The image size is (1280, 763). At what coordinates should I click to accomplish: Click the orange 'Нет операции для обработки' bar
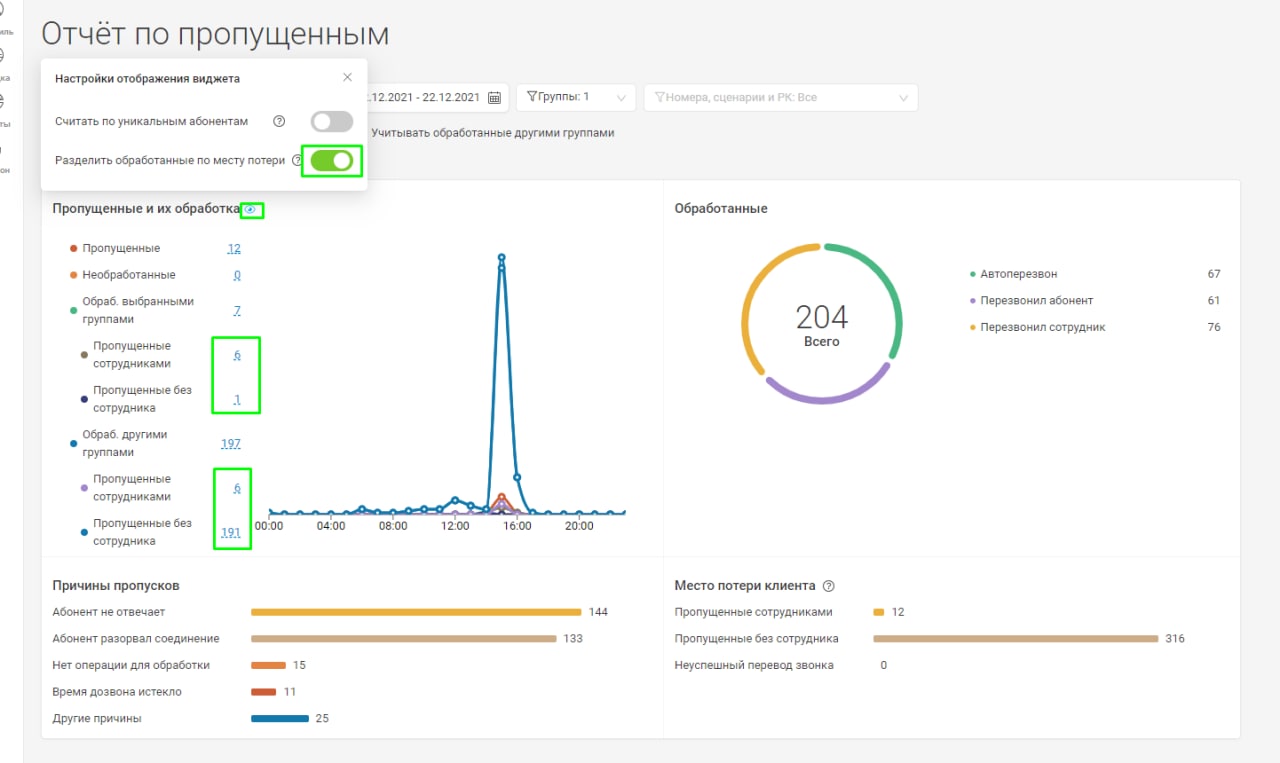coord(268,665)
